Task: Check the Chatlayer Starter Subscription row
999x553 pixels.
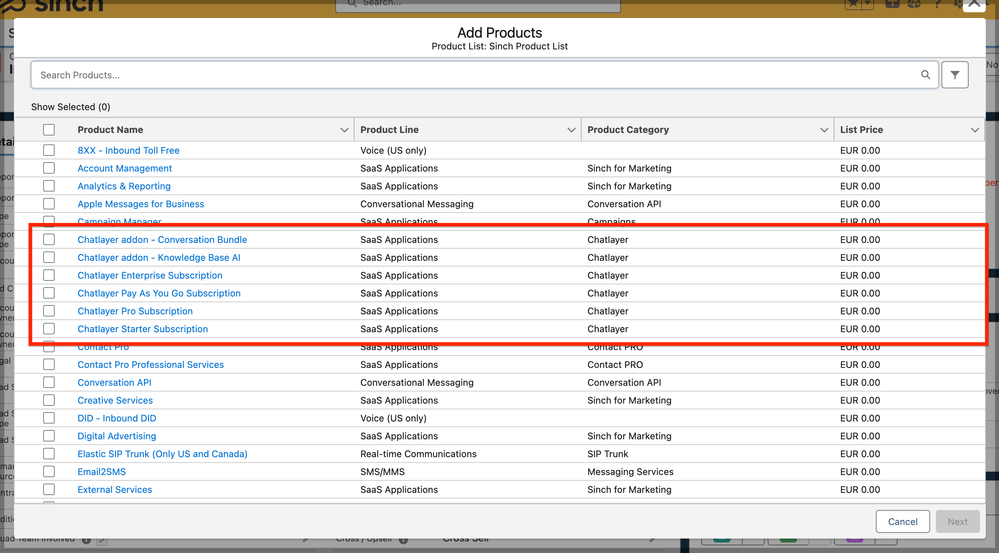Action: (x=49, y=329)
